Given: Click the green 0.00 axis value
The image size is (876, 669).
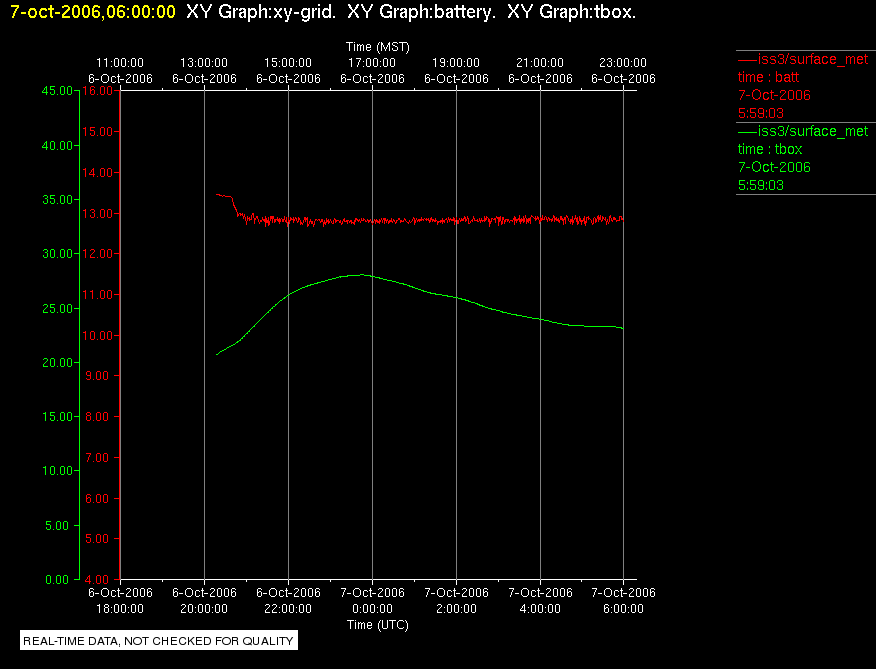Looking at the screenshot, I should click(x=57, y=580).
